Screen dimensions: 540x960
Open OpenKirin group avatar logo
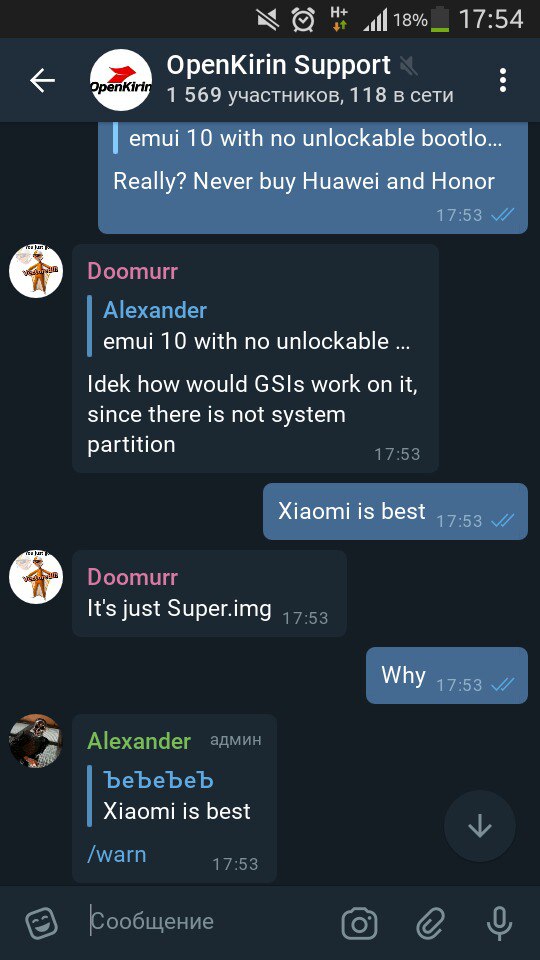click(x=121, y=80)
